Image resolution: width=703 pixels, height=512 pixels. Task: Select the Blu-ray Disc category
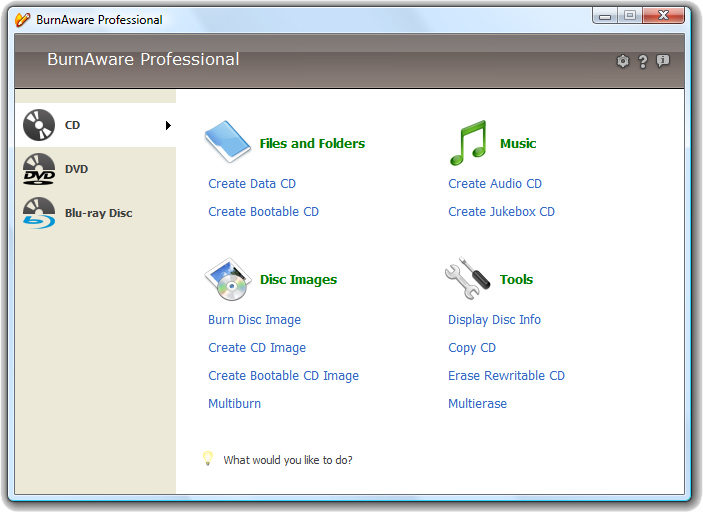click(x=98, y=213)
